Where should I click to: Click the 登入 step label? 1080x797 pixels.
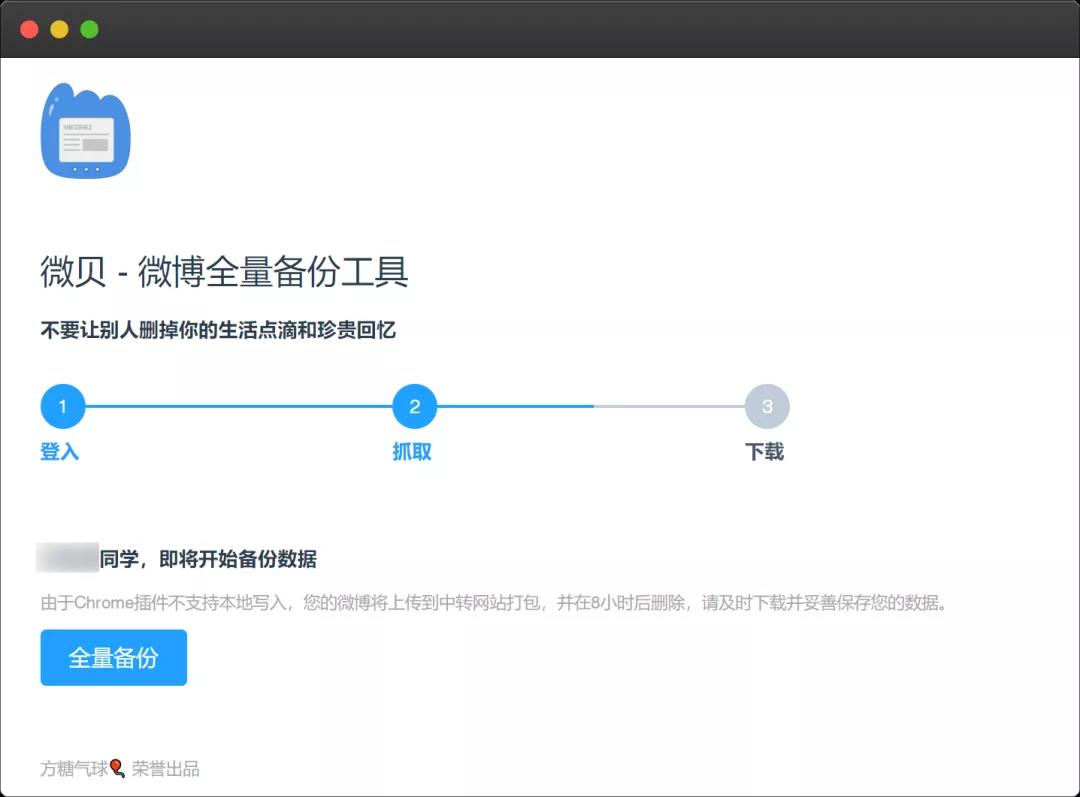coord(60,452)
